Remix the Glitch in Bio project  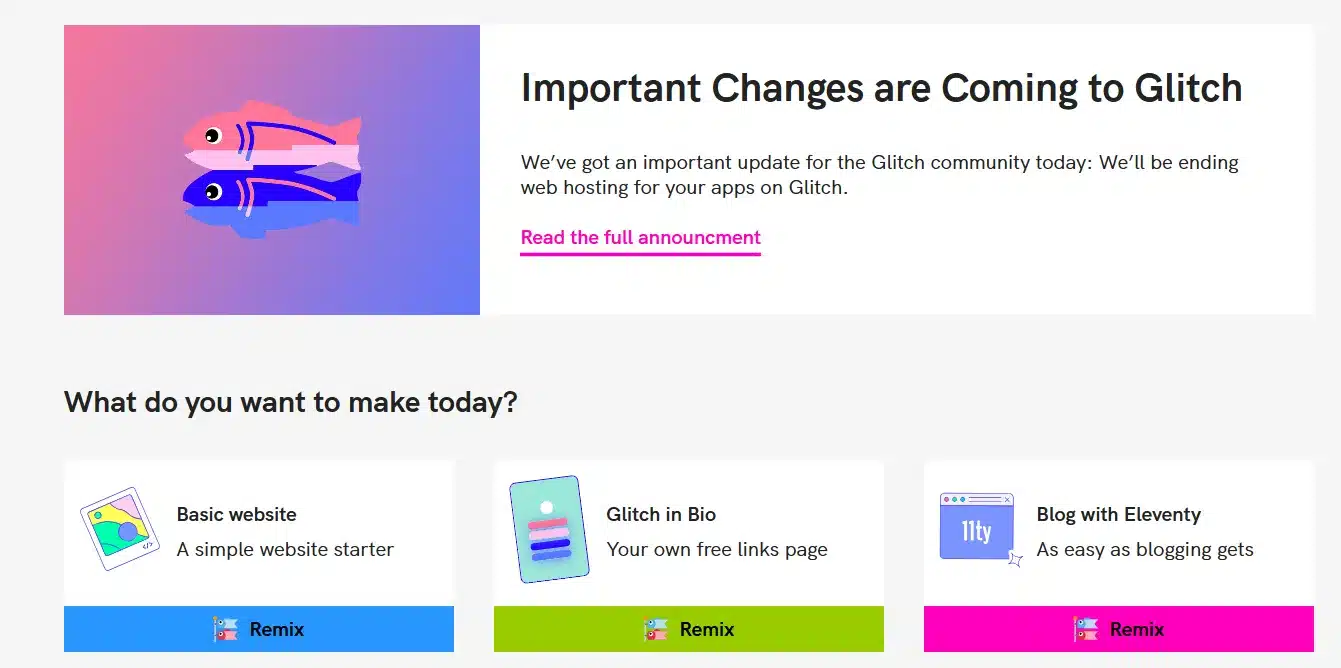[x=689, y=629]
